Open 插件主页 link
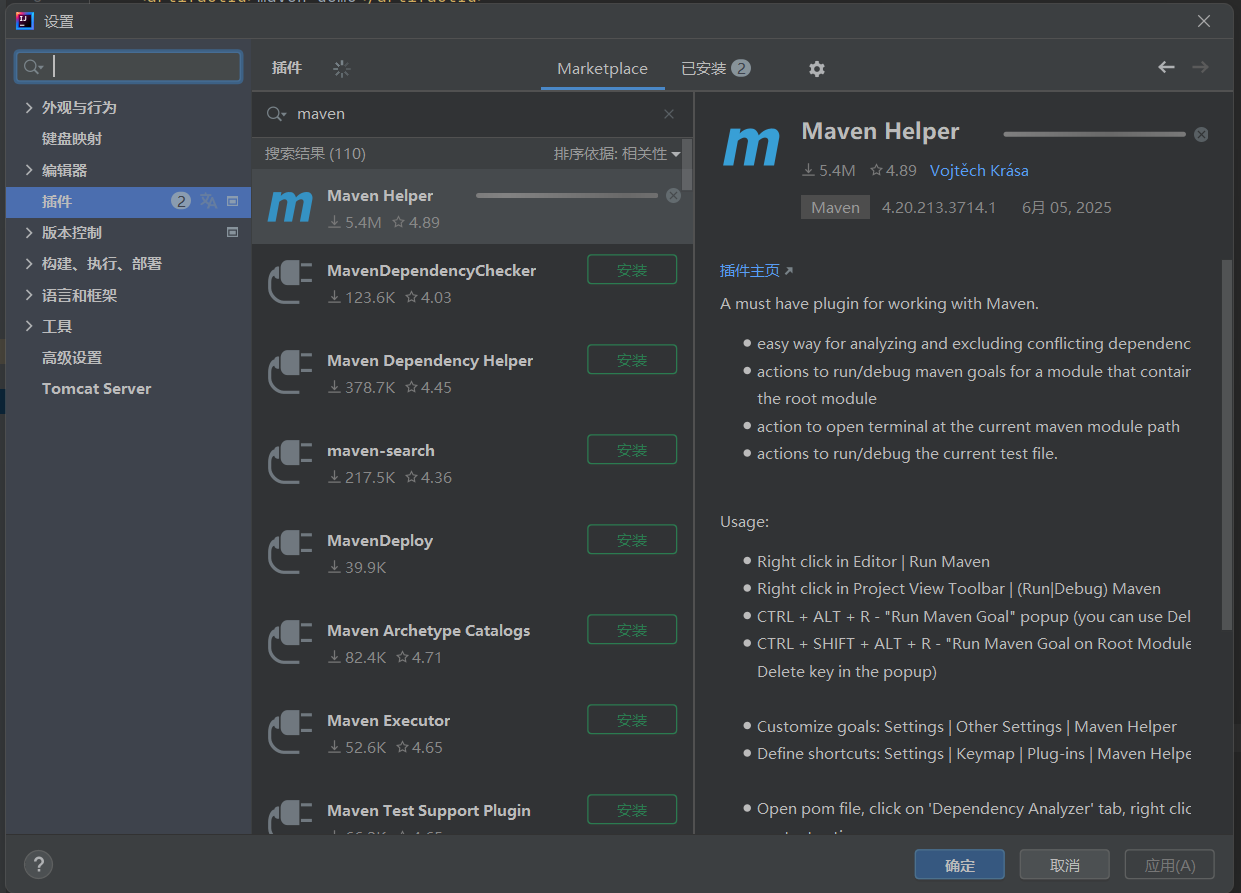This screenshot has width=1241, height=893. click(x=756, y=271)
